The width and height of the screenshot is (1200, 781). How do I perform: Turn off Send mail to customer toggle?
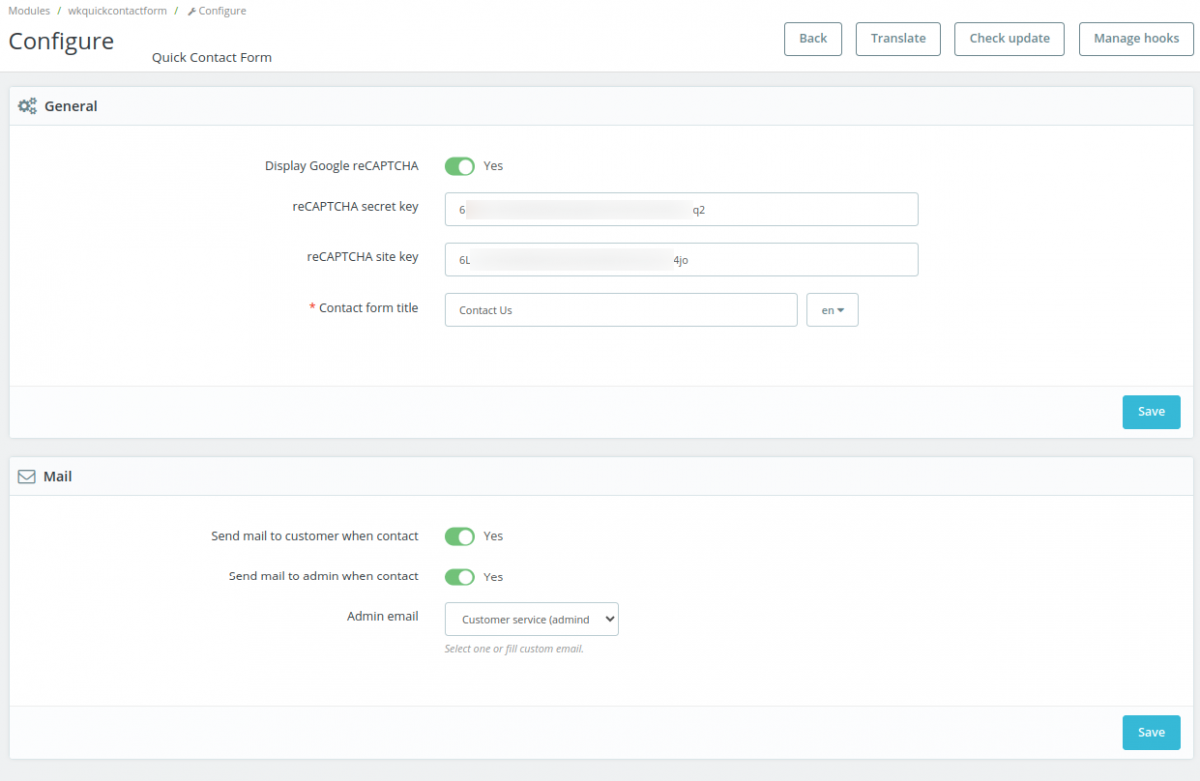click(460, 537)
